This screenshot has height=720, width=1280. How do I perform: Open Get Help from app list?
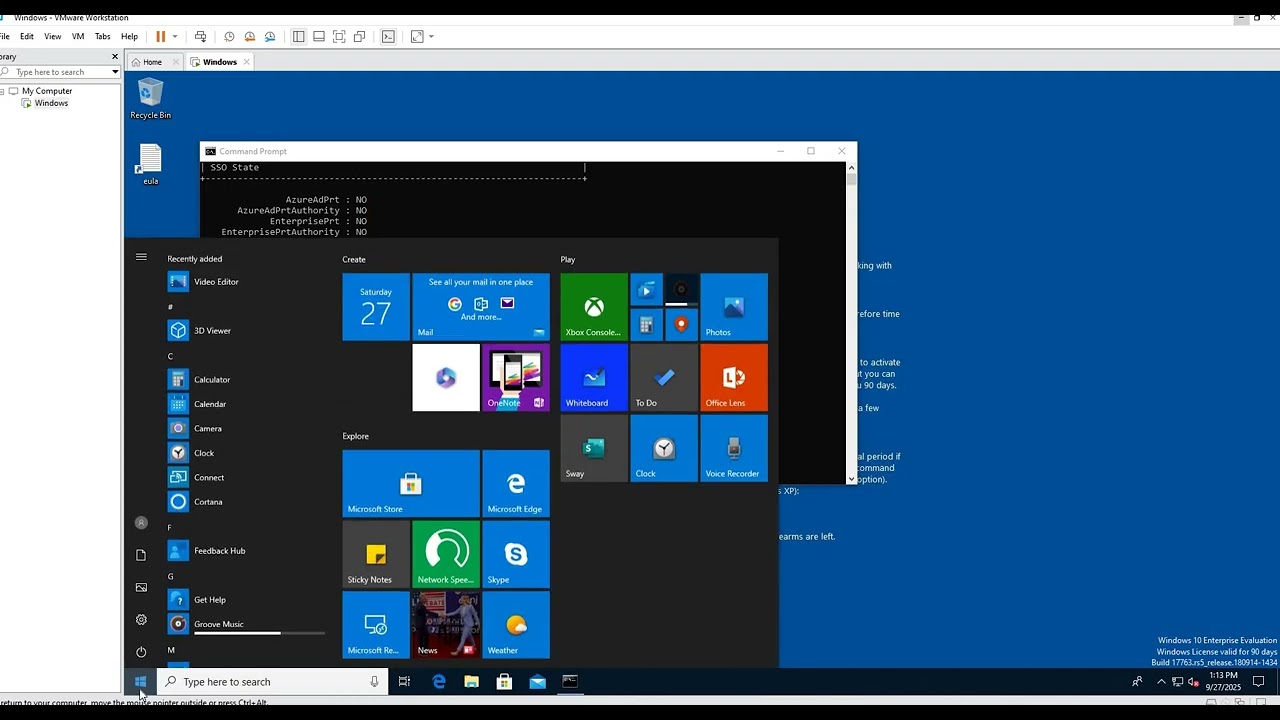[x=247, y=600]
